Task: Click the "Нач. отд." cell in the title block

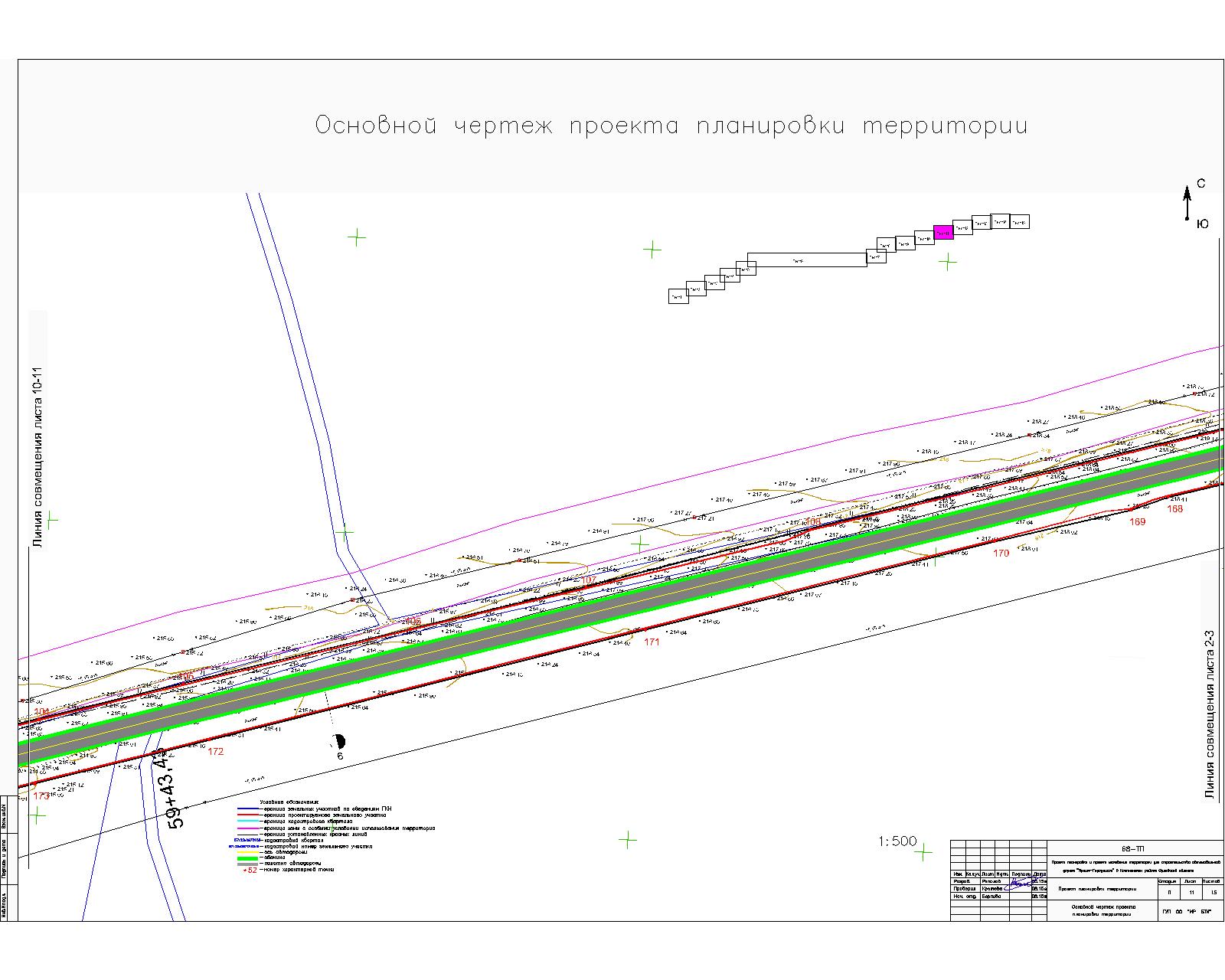Action: (x=965, y=896)
